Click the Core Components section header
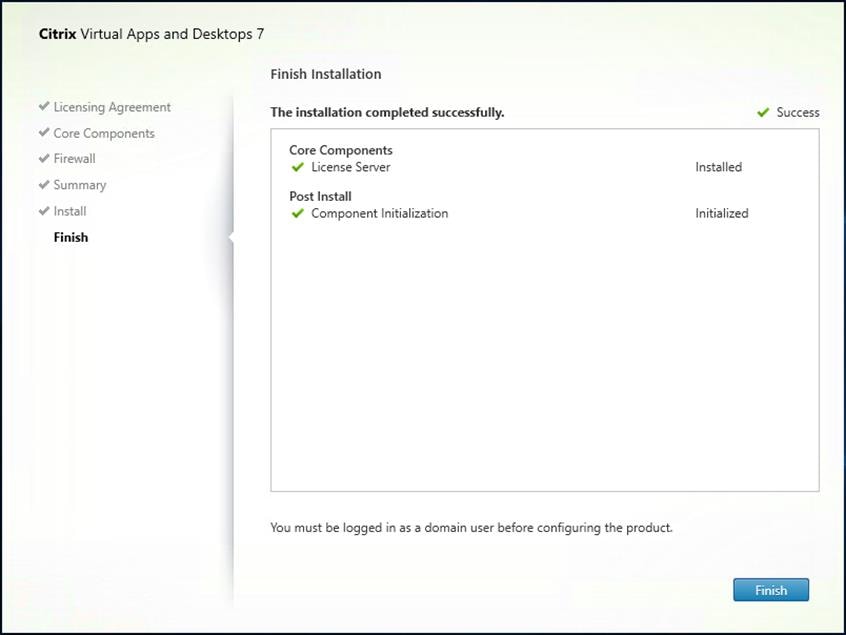This screenshot has width=846, height=635. pyautogui.click(x=339, y=150)
